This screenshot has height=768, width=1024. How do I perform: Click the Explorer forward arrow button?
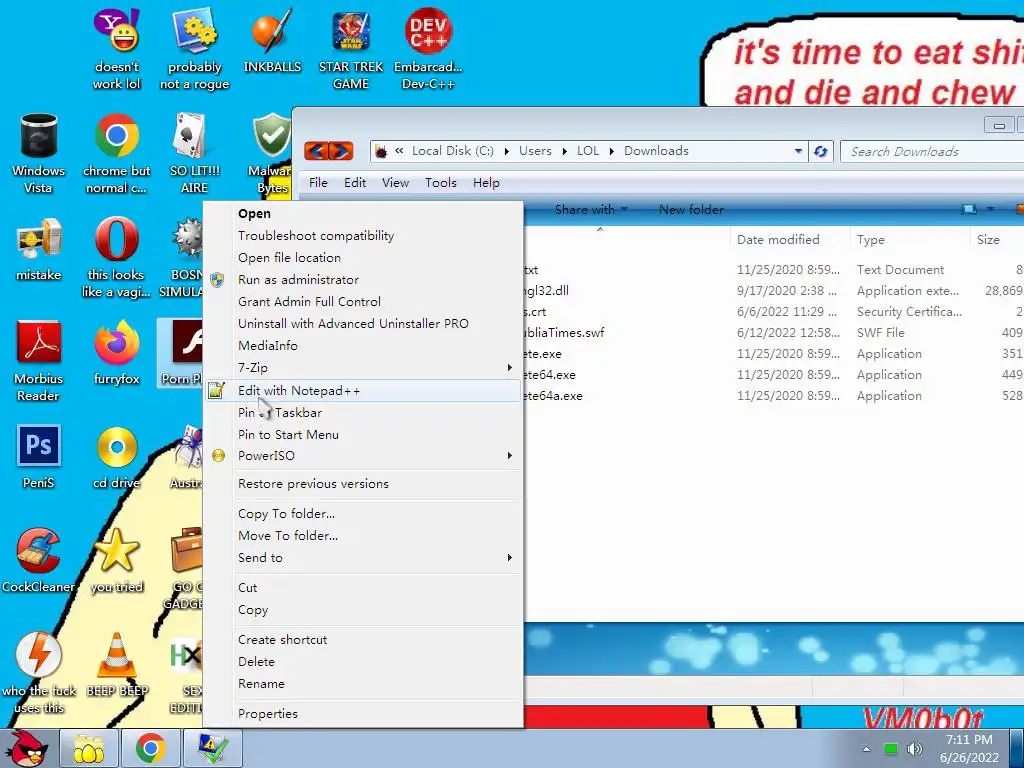341,152
